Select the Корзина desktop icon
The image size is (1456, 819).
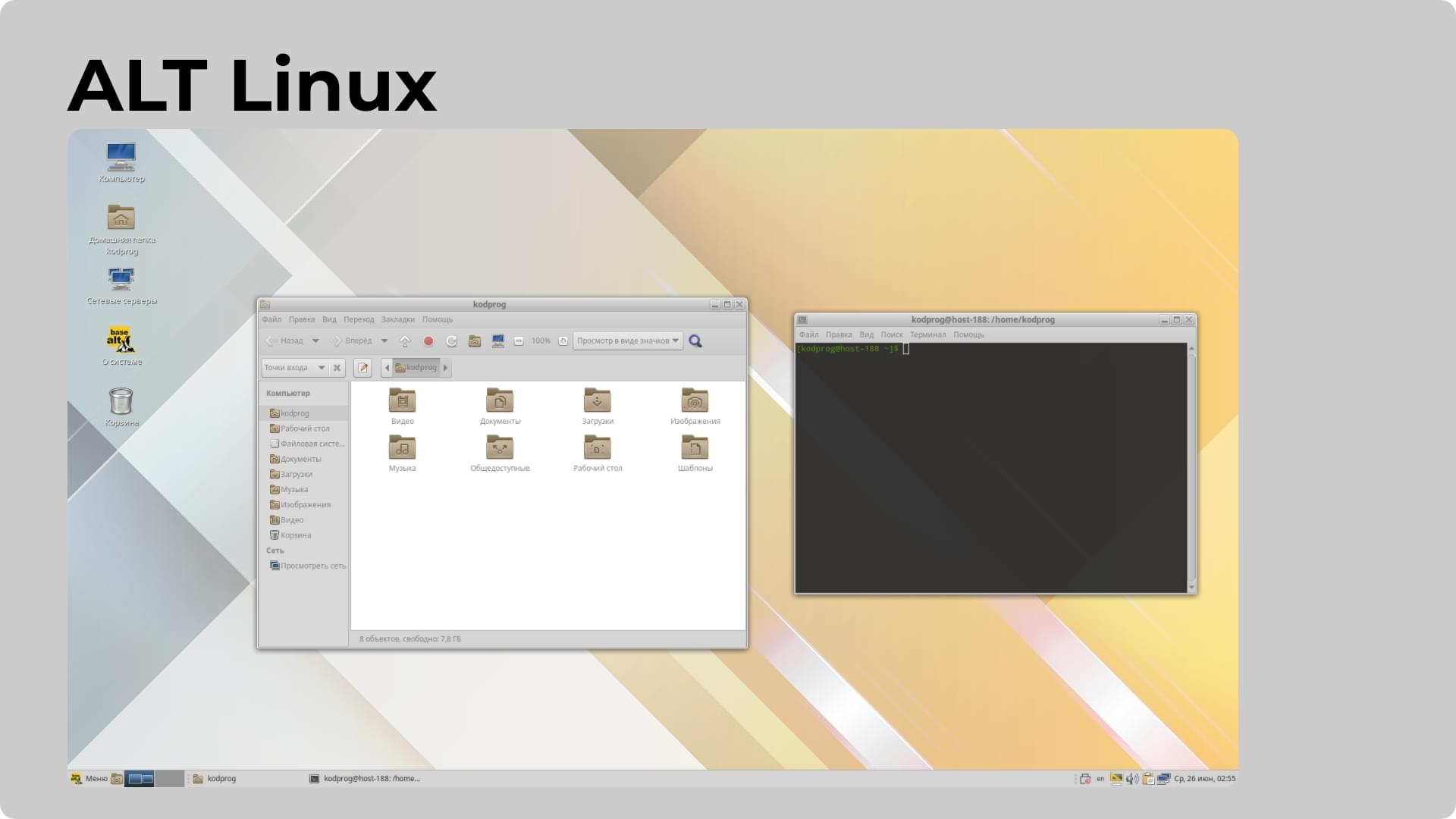point(121,407)
